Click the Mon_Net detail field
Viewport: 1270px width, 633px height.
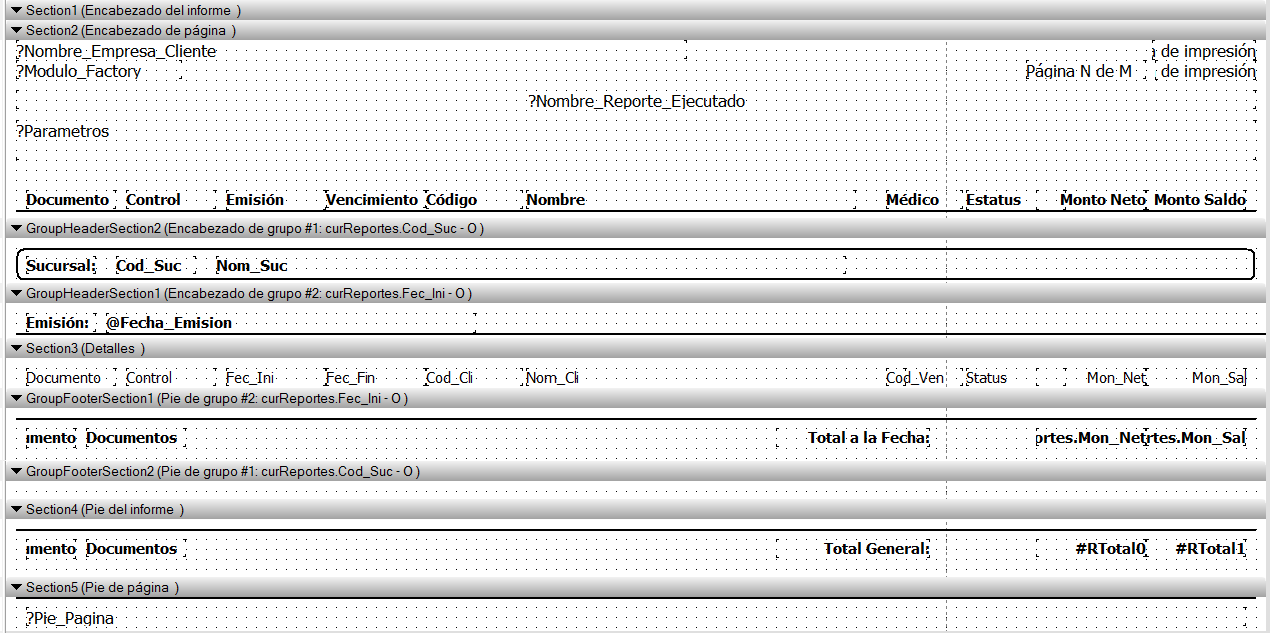click(1107, 378)
